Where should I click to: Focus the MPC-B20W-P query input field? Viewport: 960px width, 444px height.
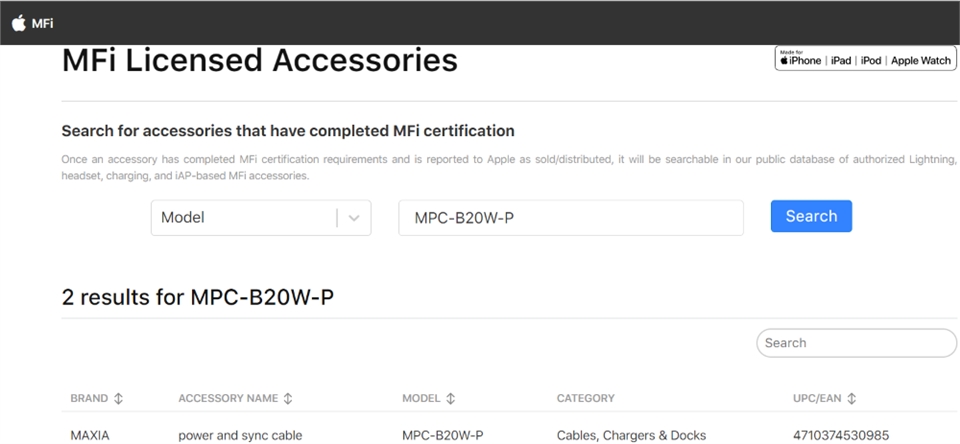[570, 217]
